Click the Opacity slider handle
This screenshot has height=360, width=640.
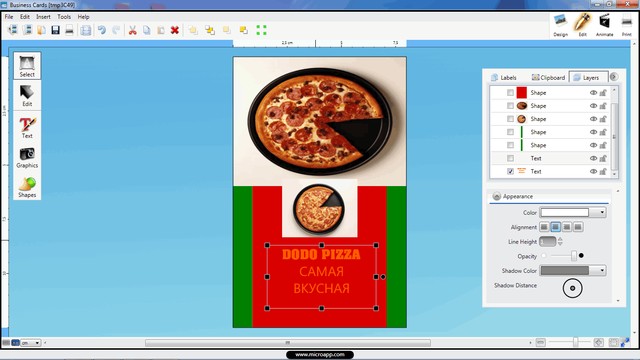click(x=573, y=256)
